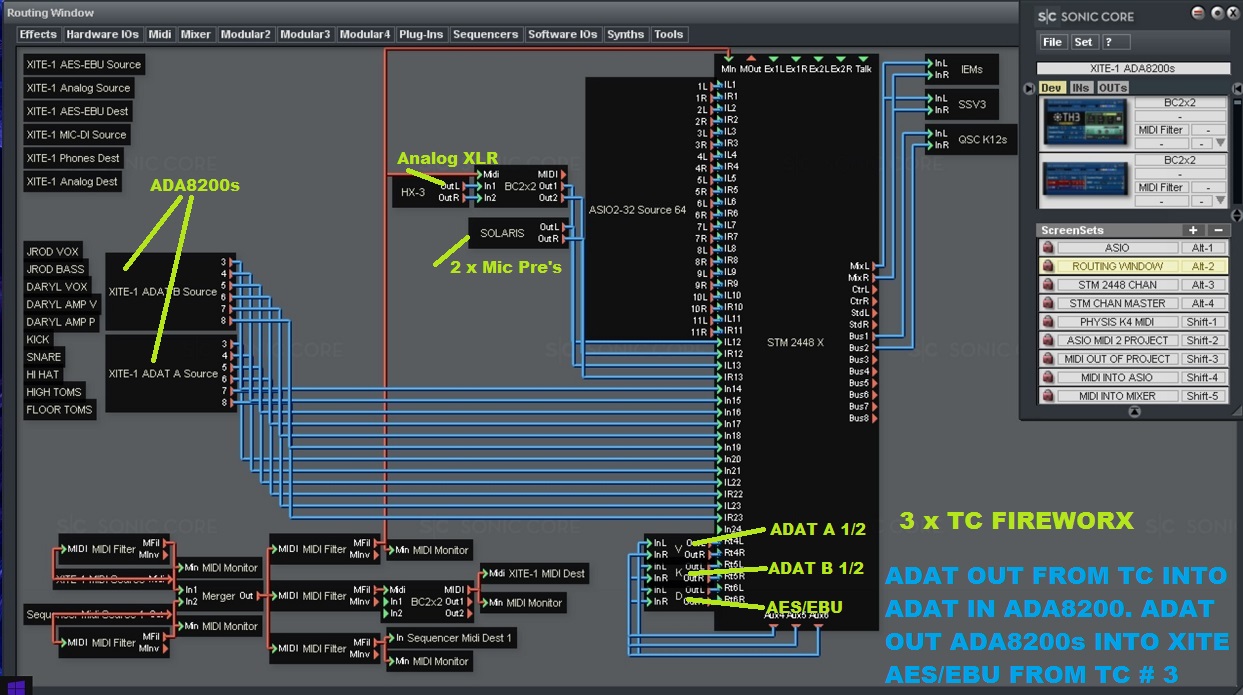Toggle the lock next to ASIO MIDI 2 PROJECT
The height and width of the screenshot is (695, 1243).
(1049, 341)
